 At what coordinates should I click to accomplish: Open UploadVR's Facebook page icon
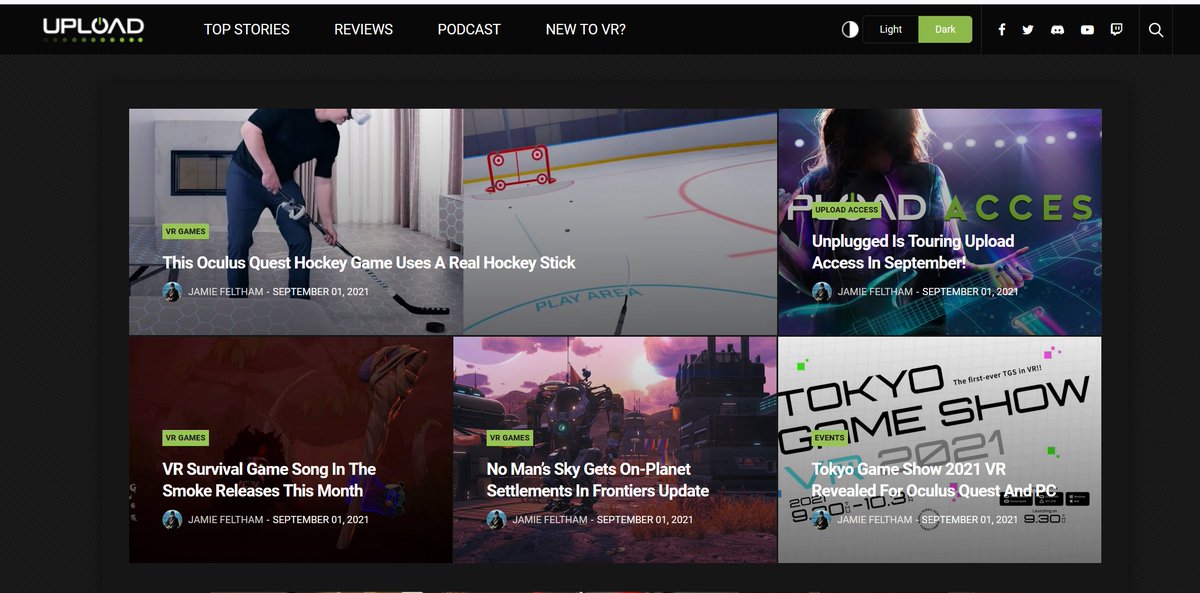pyautogui.click(x=1001, y=29)
